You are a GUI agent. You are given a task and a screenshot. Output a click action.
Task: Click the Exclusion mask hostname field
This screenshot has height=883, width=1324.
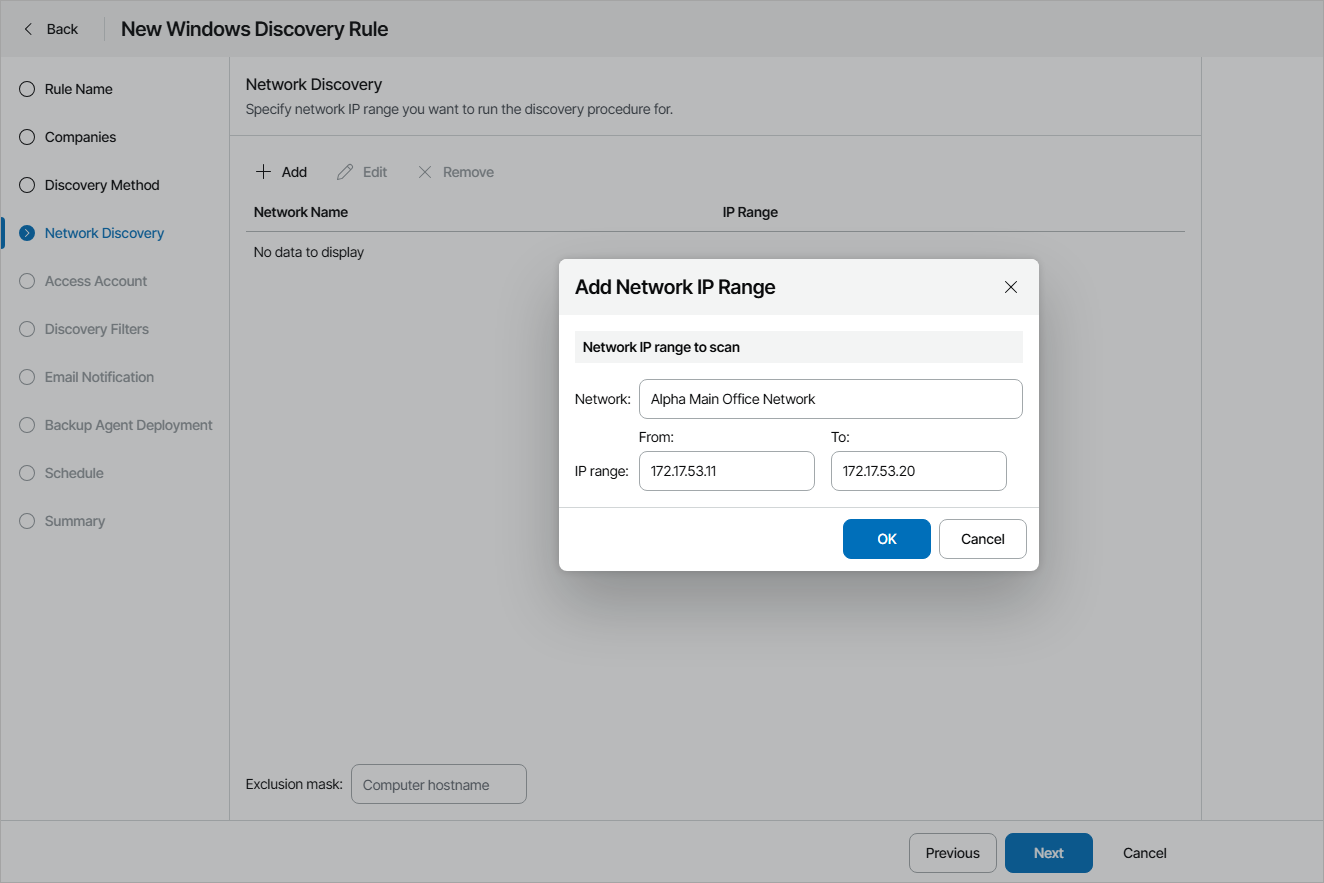tap(438, 784)
